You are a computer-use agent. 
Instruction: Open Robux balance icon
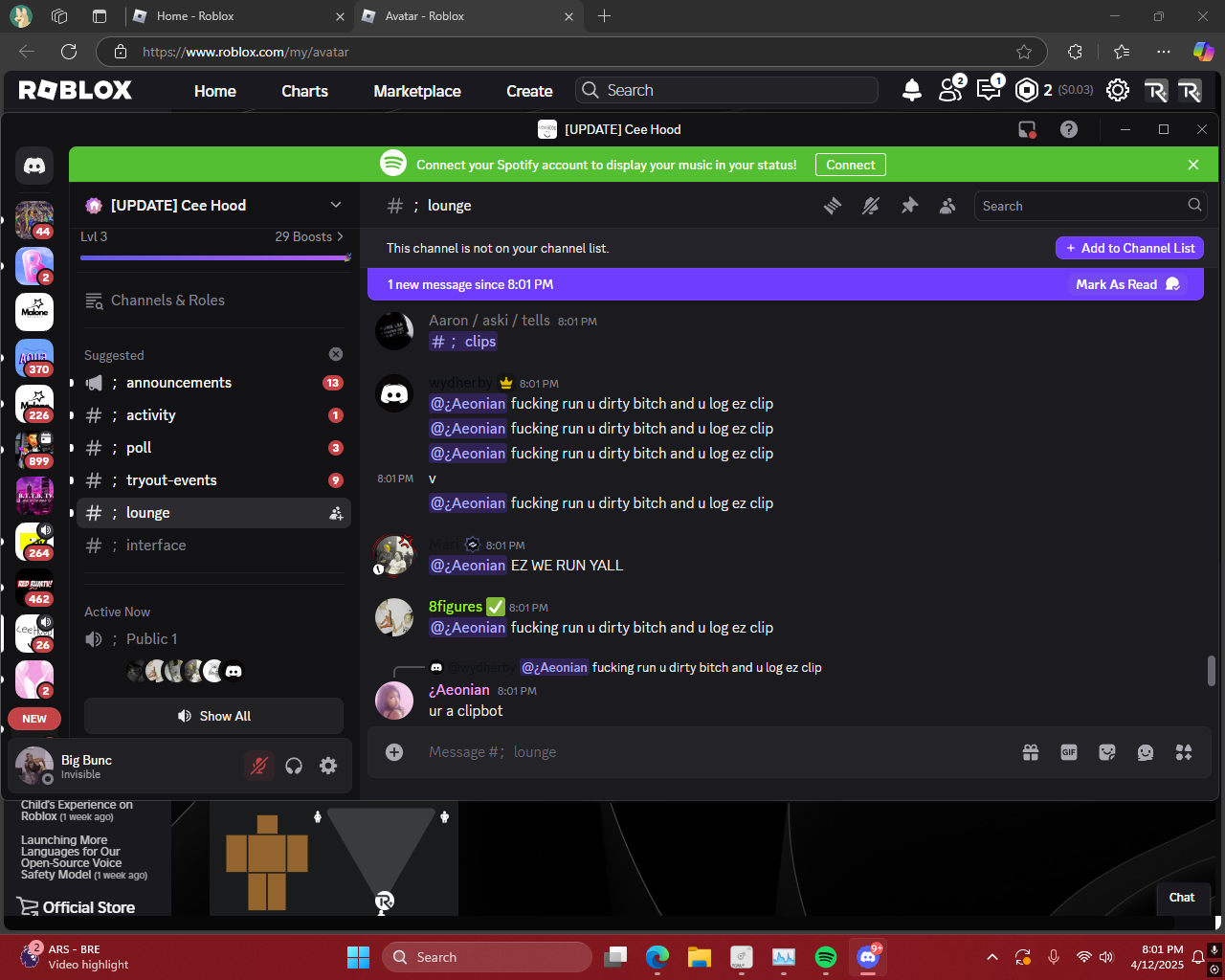point(1027,90)
